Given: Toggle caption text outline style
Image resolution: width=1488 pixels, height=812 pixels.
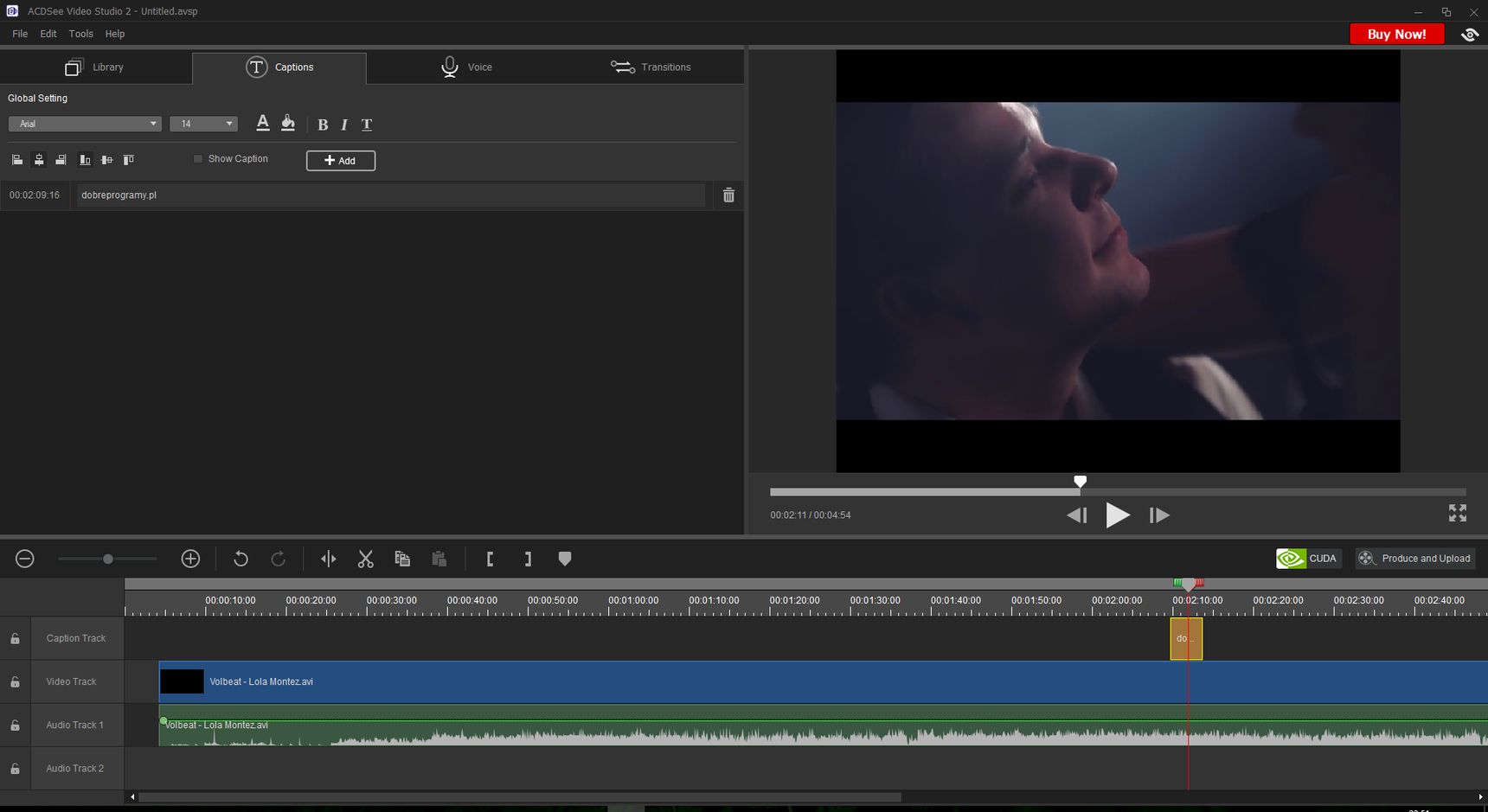Looking at the screenshot, I should 367,125.
